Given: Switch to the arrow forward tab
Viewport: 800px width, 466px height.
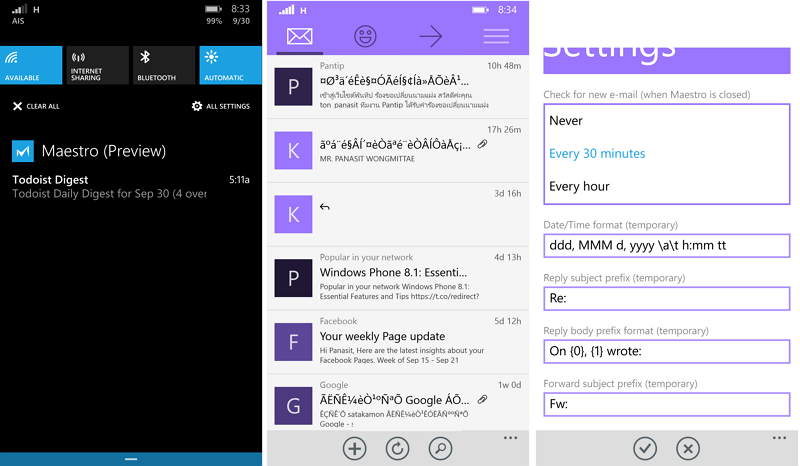Looking at the screenshot, I should click(x=431, y=36).
